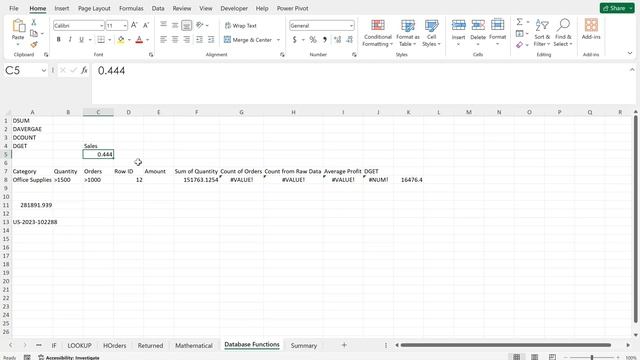Open the Summary sheet tab
Image resolution: width=640 pixels, height=360 pixels.
[x=304, y=345]
